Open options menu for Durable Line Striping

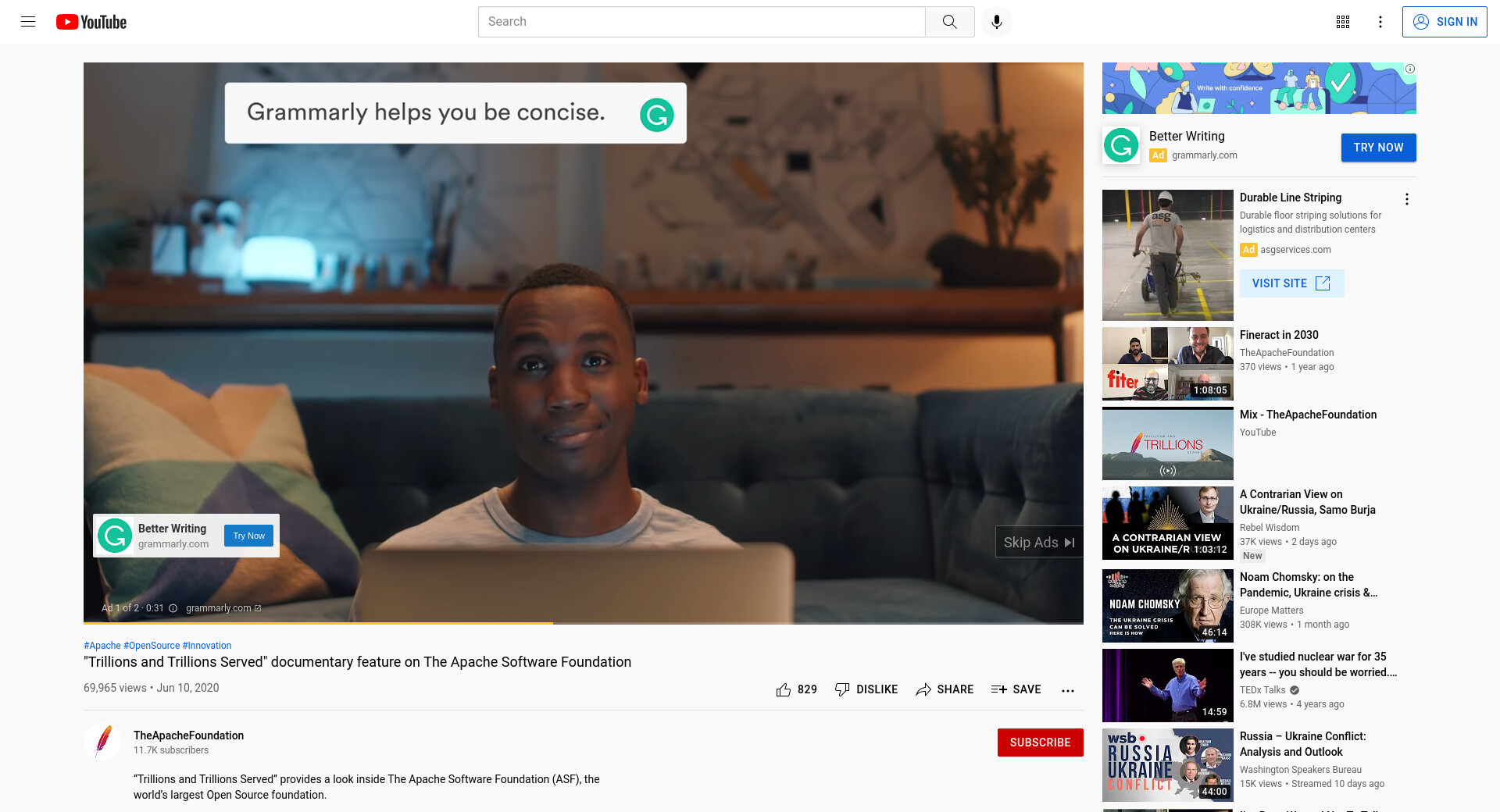[x=1407, y=199]
